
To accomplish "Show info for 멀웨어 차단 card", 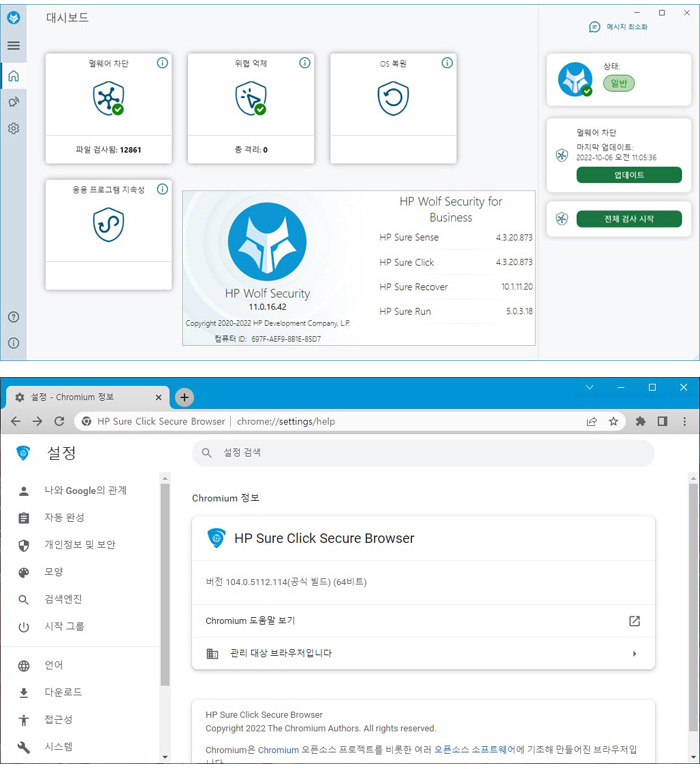I will click(x=162, y=63).
